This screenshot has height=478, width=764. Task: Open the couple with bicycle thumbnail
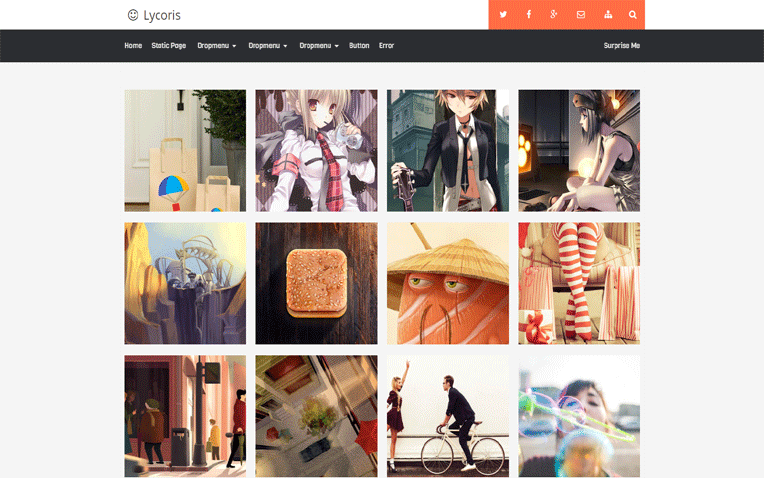448,416
